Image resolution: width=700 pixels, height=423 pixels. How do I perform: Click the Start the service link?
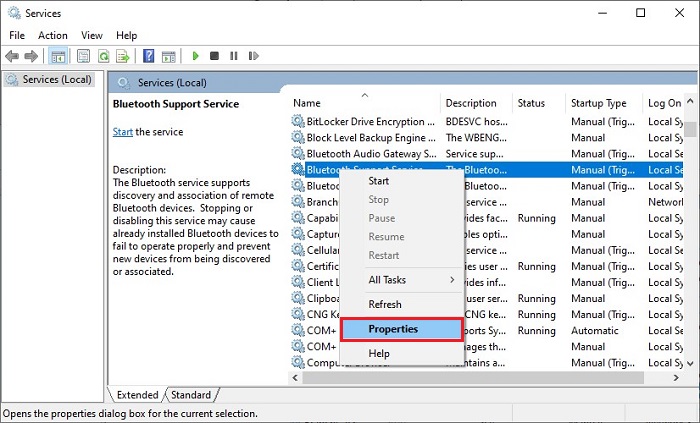[x=122, y=132]
